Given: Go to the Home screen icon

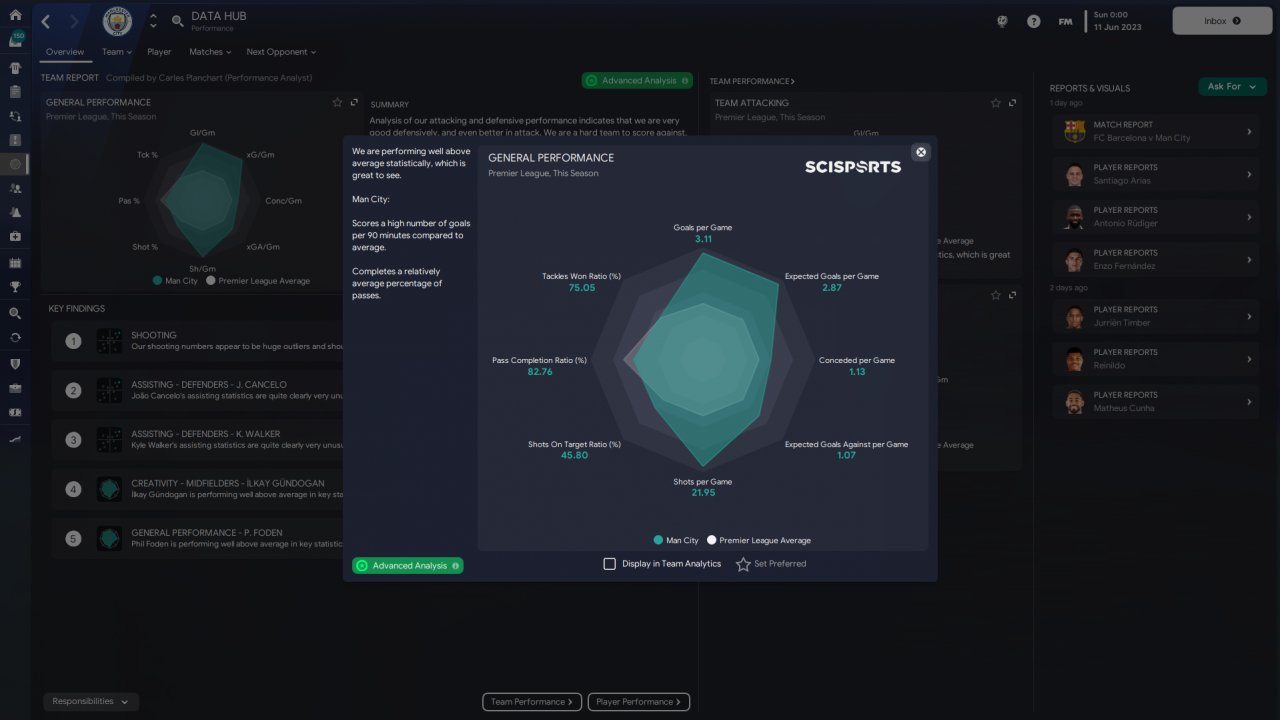Looking at the screenshot, I should (15, 15).
